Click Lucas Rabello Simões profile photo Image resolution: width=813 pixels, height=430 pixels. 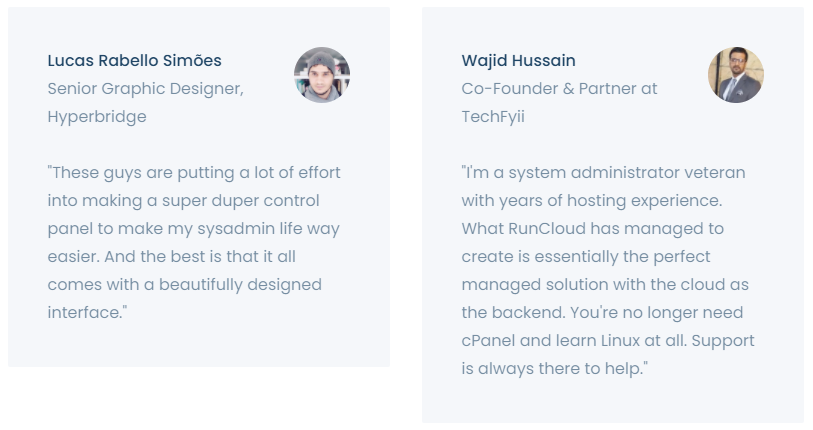coord(322,75)
